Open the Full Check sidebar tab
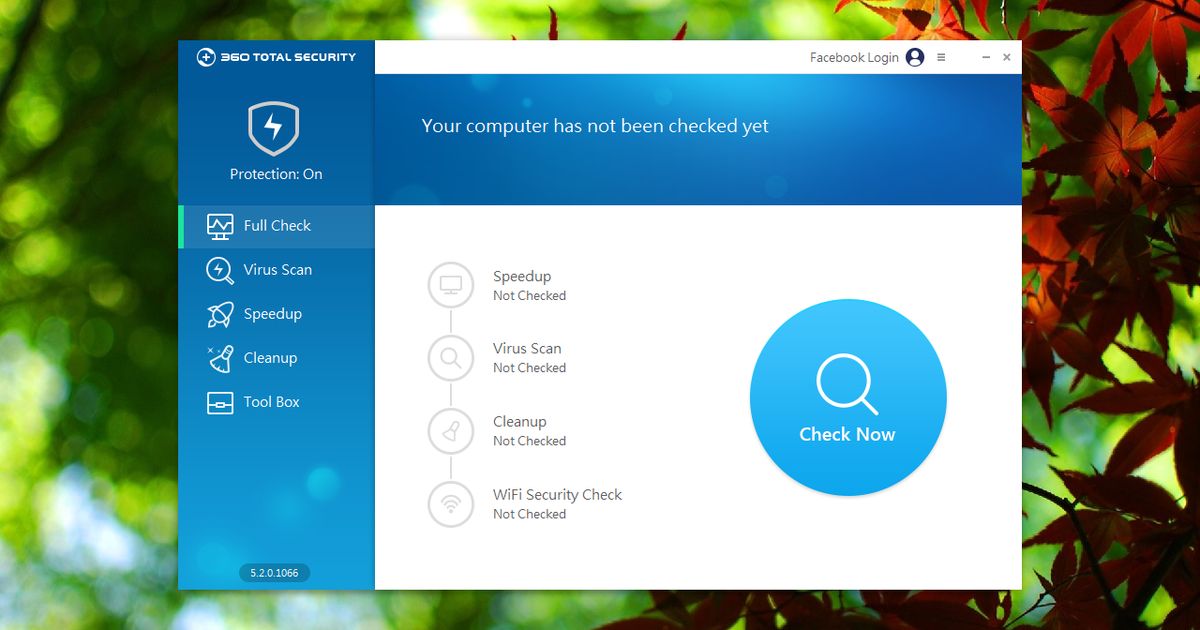The image size is (1200, 630). (x=276, y=226)
